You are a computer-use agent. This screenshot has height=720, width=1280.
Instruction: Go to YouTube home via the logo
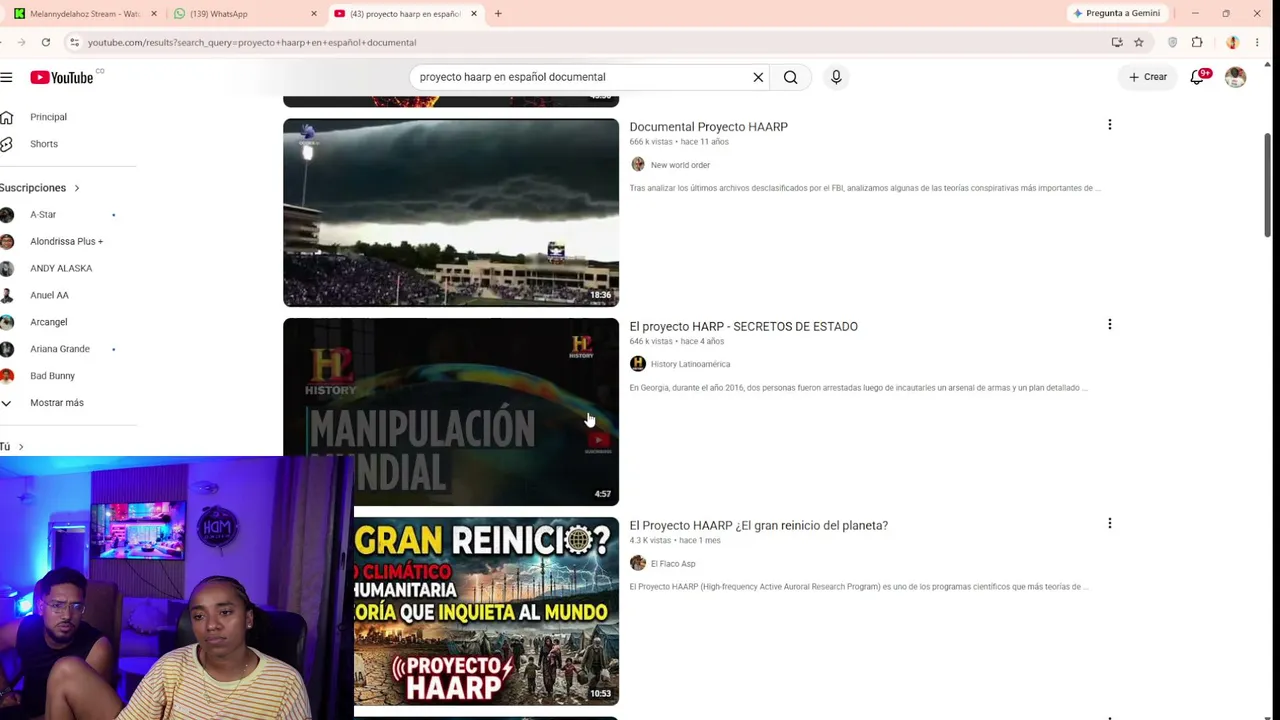61,77
